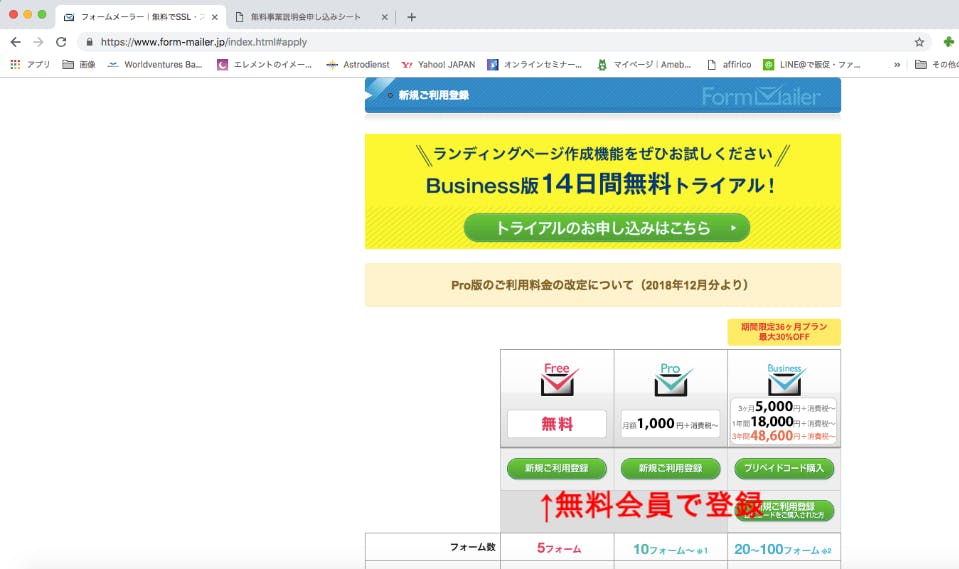
Task: Click the Pro plan envelope icon
Action: (672, 379)
